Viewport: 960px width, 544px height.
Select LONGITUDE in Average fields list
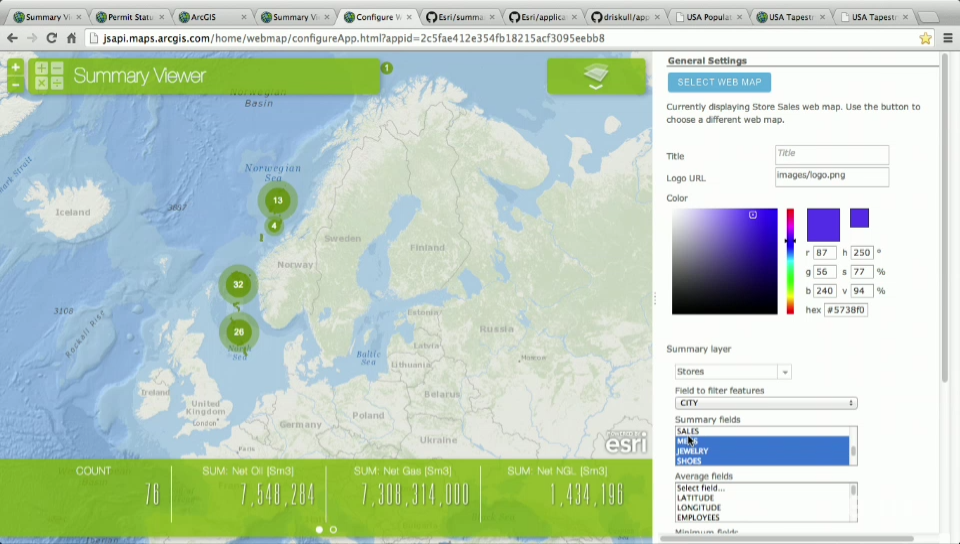pos(762,508)
